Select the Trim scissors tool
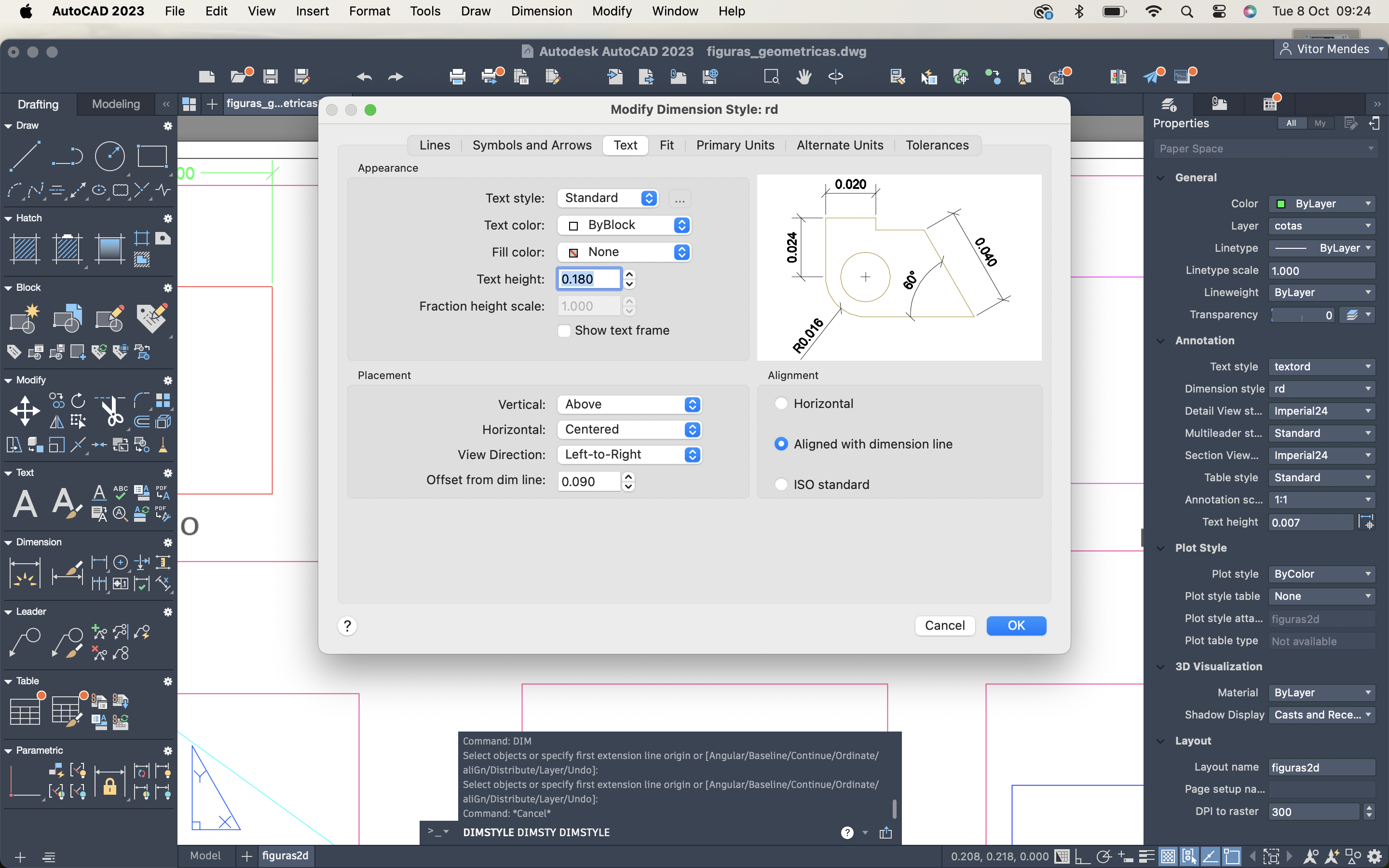 (112, 410)
